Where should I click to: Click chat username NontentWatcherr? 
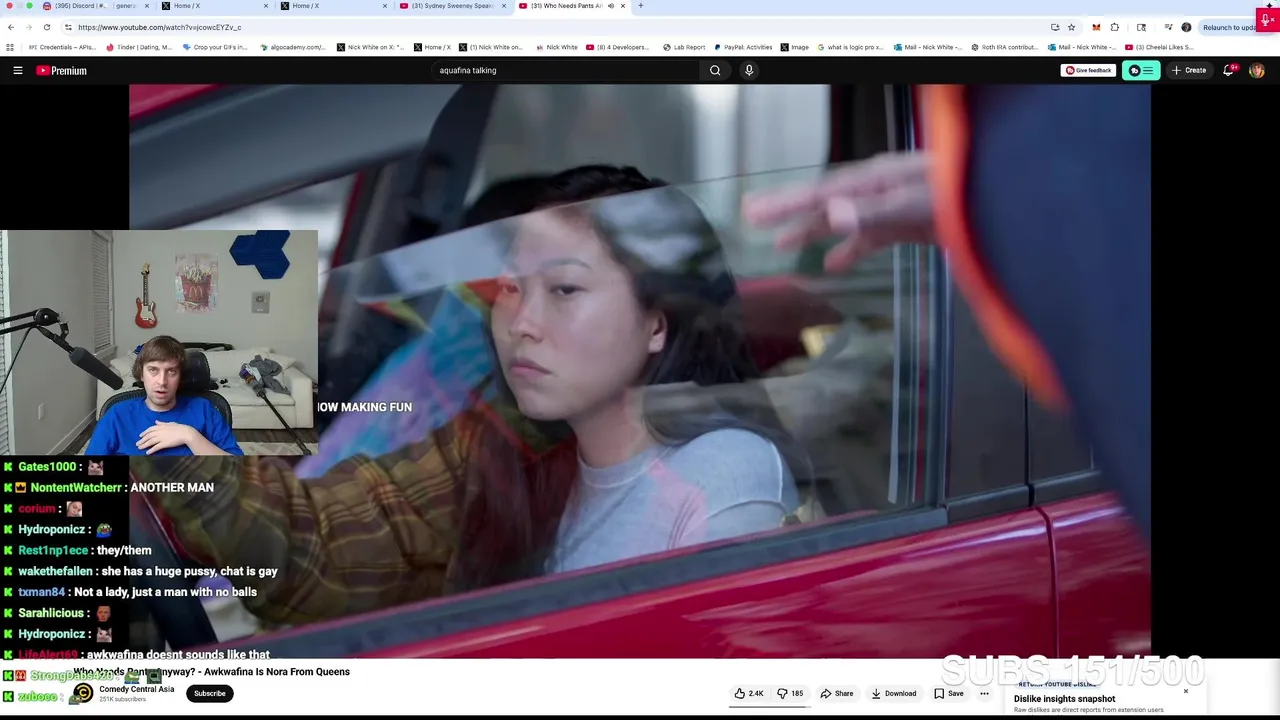76,488
